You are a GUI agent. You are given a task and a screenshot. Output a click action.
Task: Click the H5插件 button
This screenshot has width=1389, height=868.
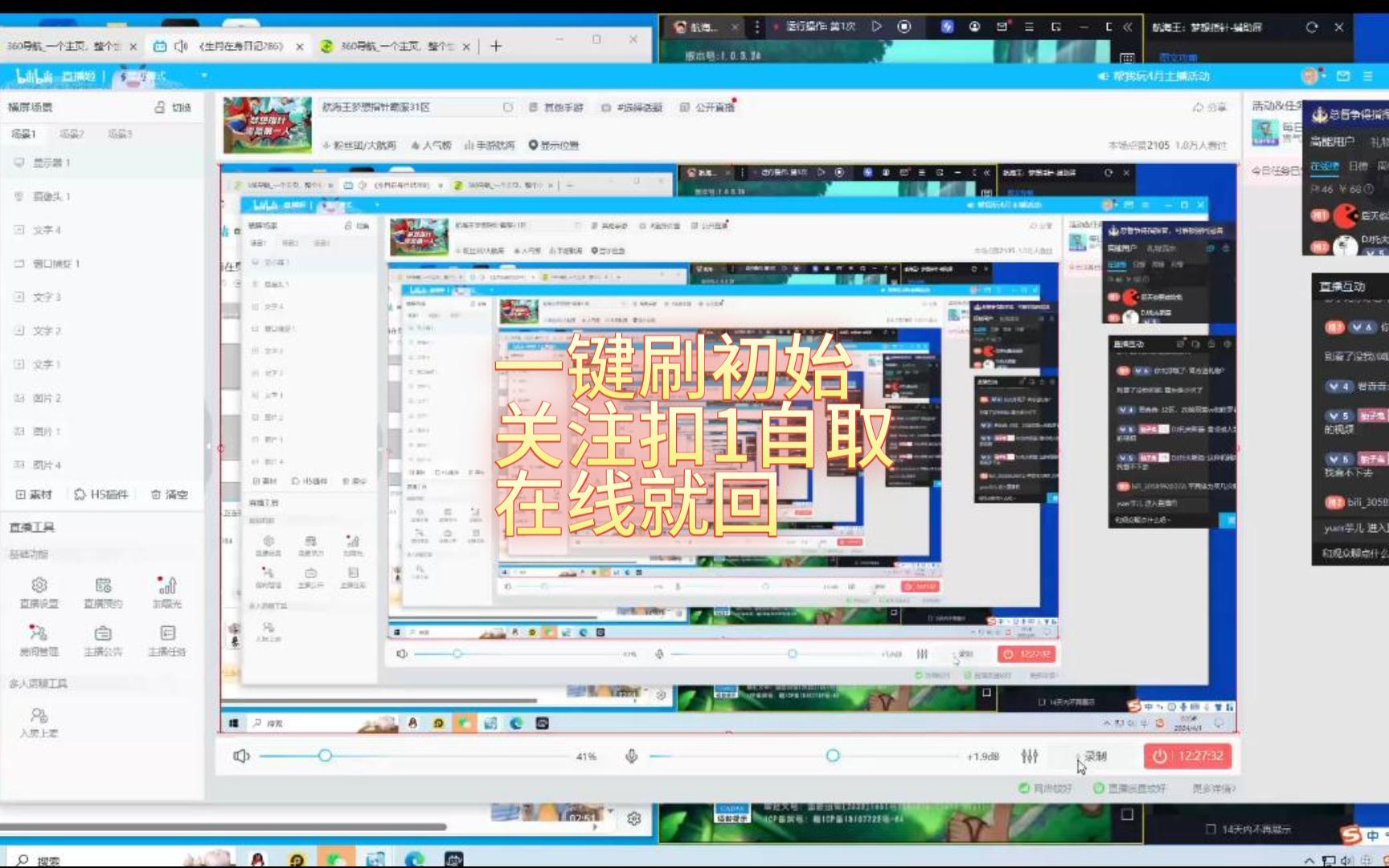tap(101, 494)
